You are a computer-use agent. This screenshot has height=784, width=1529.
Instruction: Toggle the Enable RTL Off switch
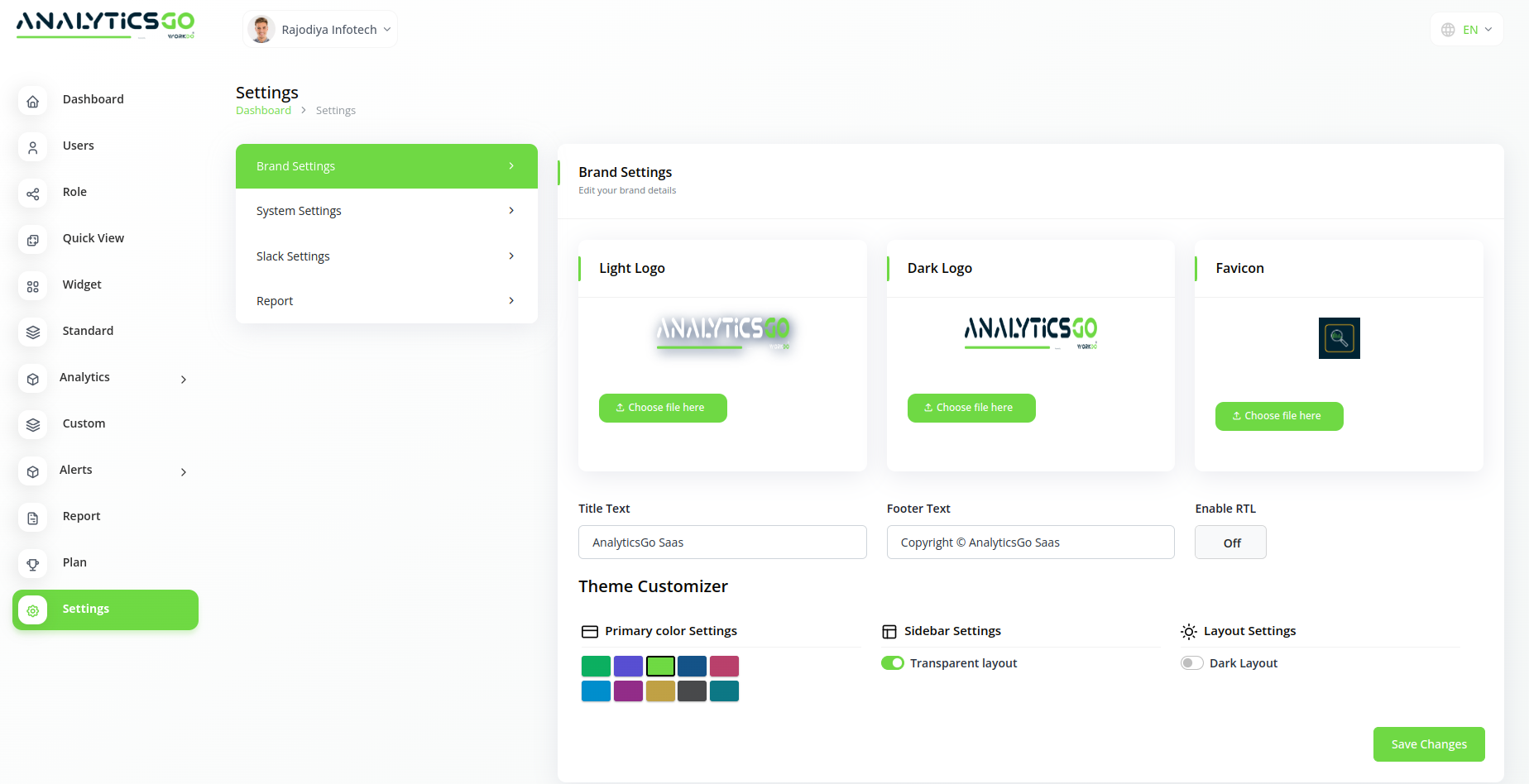[x=1230, y=543]
